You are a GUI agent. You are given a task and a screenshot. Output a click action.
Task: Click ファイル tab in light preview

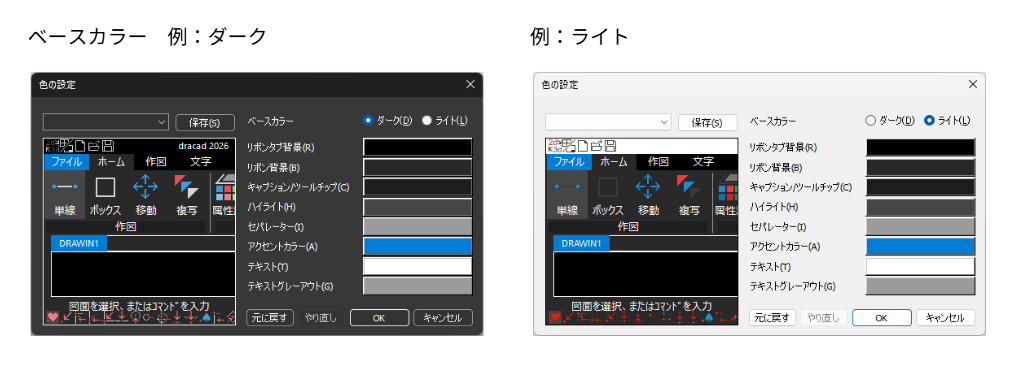[x=569, y=162]
